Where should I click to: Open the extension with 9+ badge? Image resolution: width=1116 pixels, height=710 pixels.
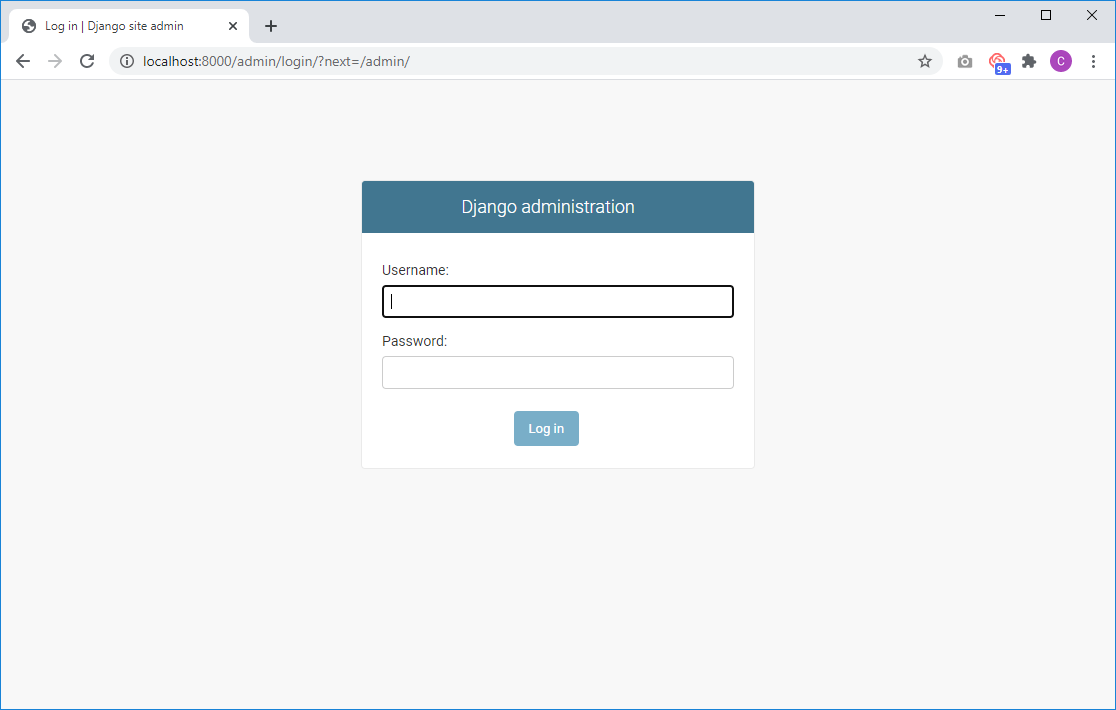coord(999,63)
